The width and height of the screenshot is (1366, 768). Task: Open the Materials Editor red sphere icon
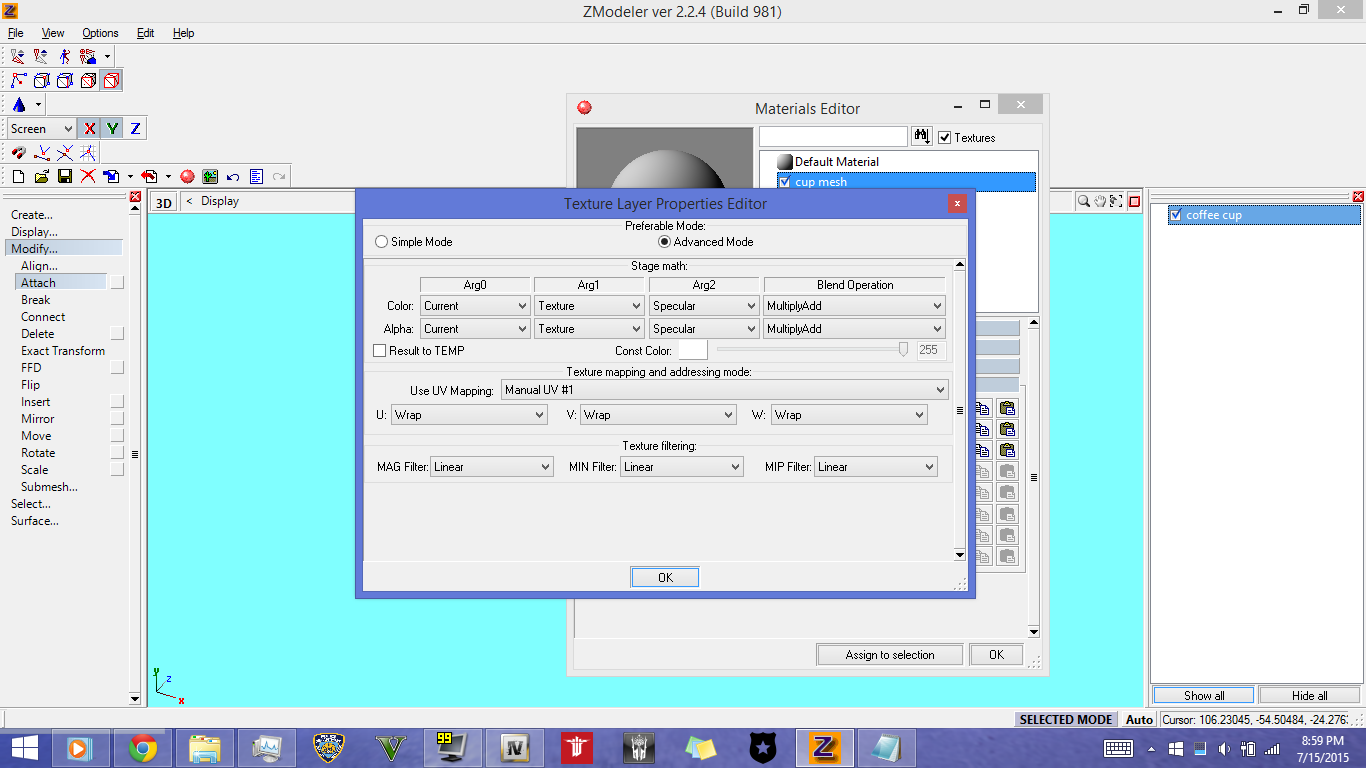click(187, 177)
